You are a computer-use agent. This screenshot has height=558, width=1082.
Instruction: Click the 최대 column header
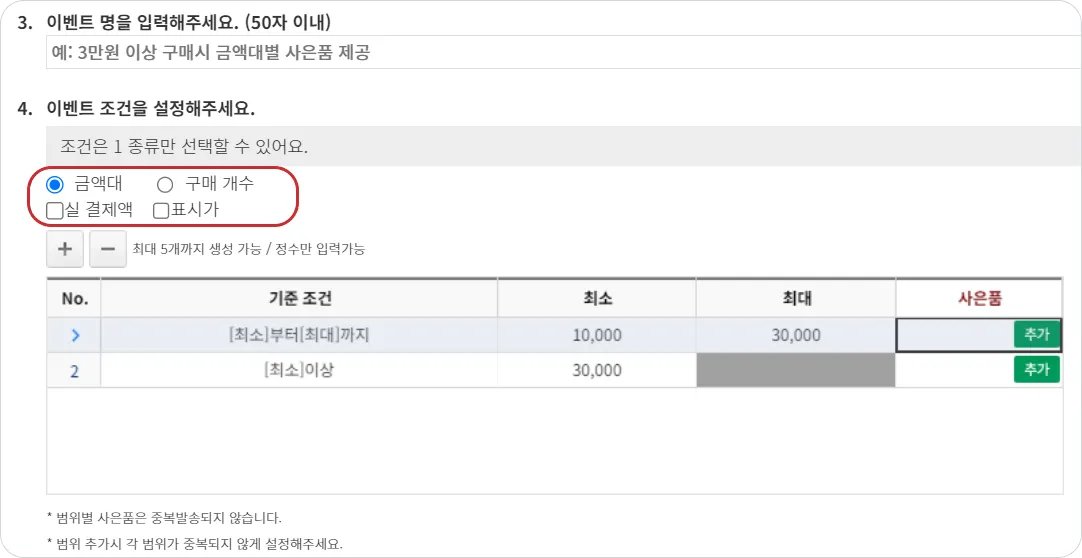tap(796, 297)
